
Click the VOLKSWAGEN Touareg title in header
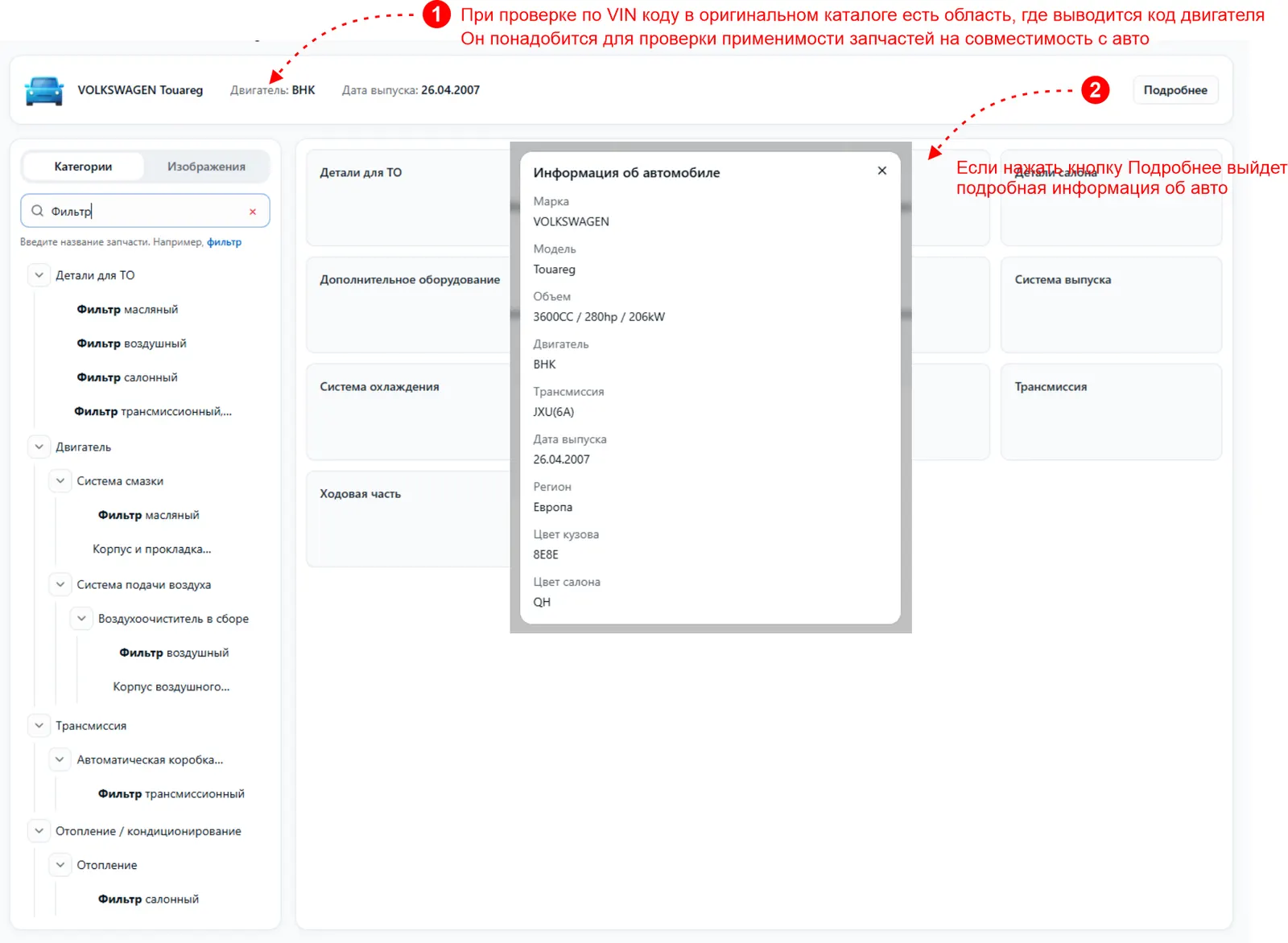pyautogui.click(x=140, y=90)
